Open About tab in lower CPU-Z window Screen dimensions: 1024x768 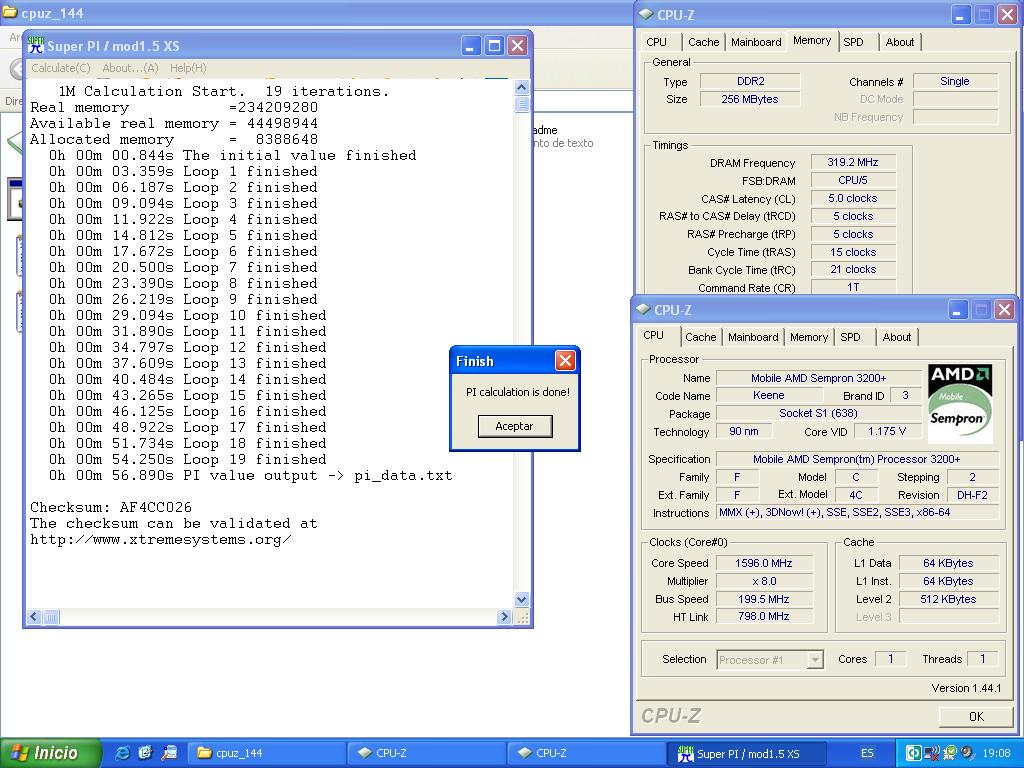pos(897,337)
